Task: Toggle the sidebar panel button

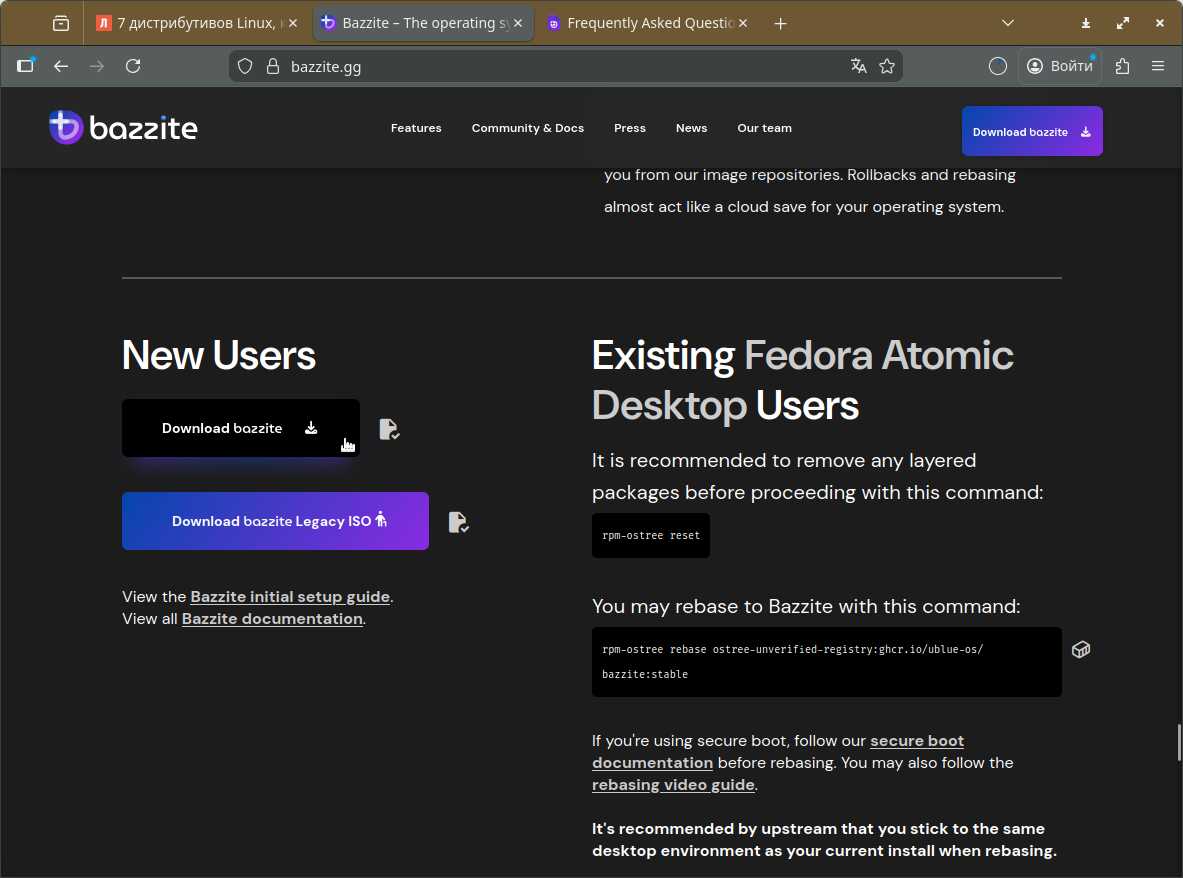Action: (x=26, y=66)
